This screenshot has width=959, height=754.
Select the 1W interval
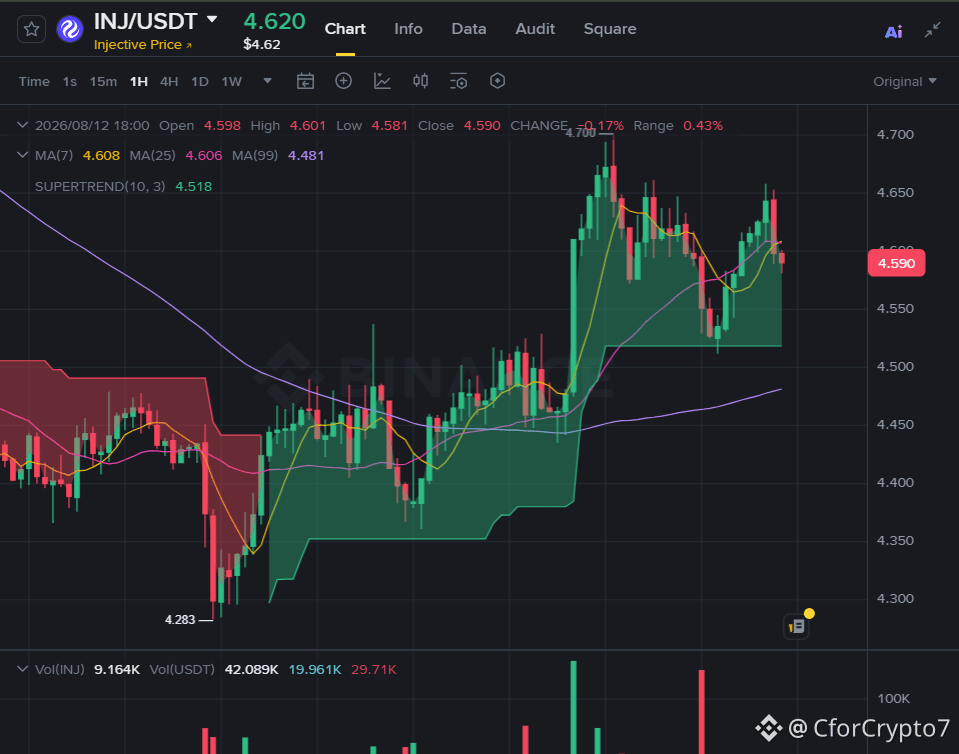[x=232, y=81]
